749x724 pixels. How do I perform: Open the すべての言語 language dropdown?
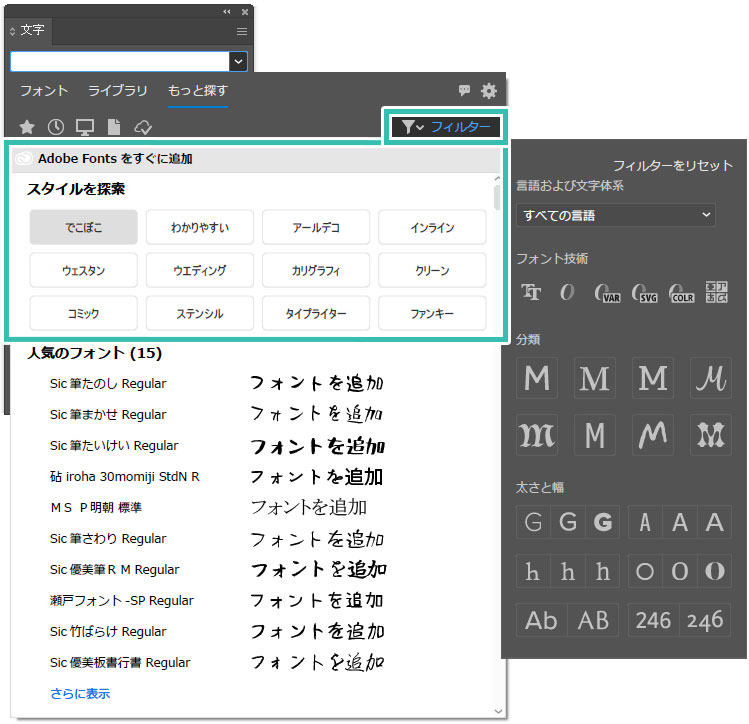coord(616,215)
